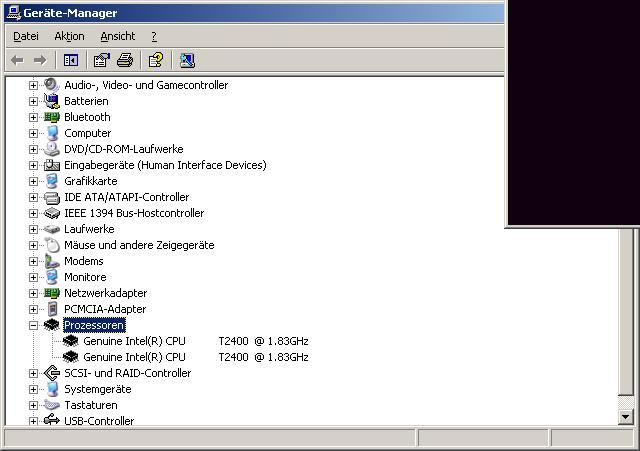The height and width of the screenshot is (451, 640).
Task: Click the Systemgeräte category icon
Action: [52, 389]
